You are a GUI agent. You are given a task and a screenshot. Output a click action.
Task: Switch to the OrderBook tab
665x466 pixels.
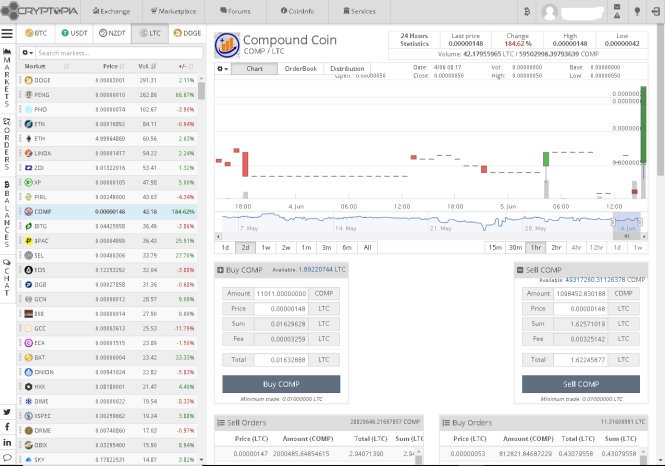[x=301, y=69]
